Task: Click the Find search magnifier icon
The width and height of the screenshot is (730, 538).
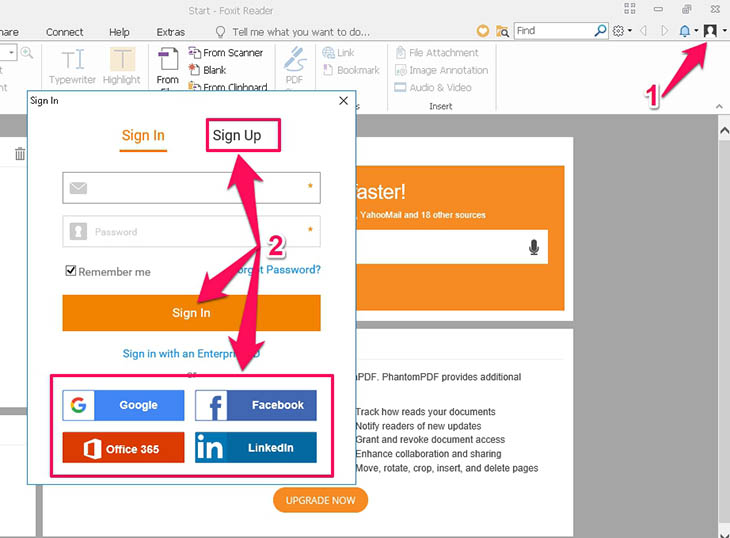Action: tap(600, 31)
